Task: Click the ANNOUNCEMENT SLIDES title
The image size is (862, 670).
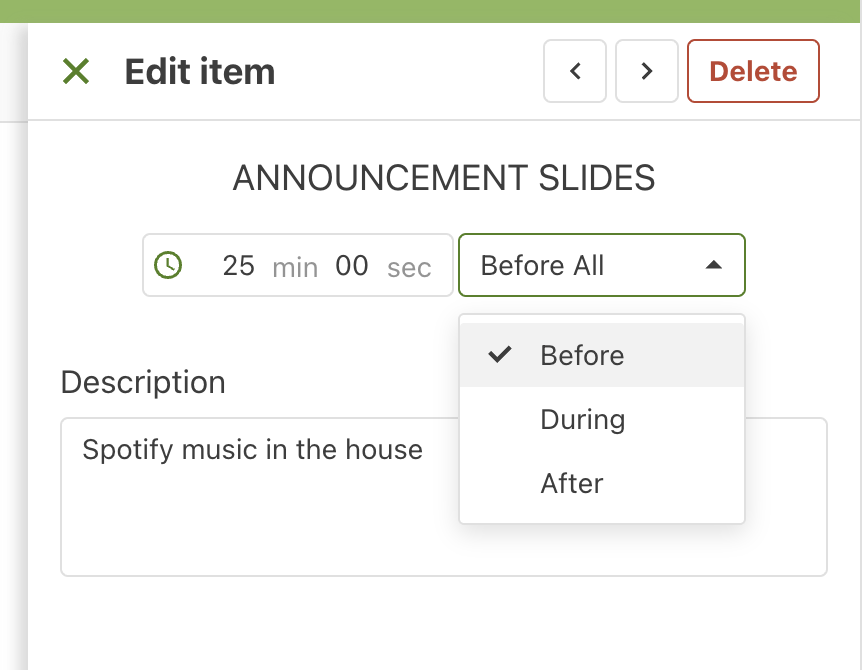Action: (444, 178)
